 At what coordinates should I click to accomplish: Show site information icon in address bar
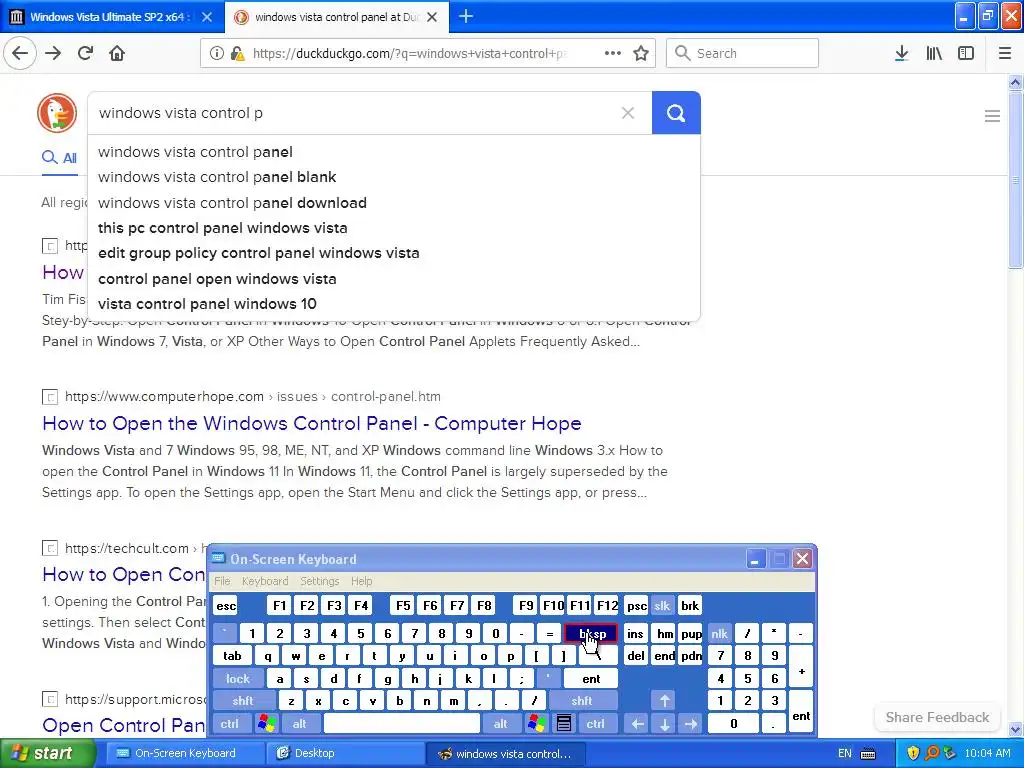(x=216, y=53)
